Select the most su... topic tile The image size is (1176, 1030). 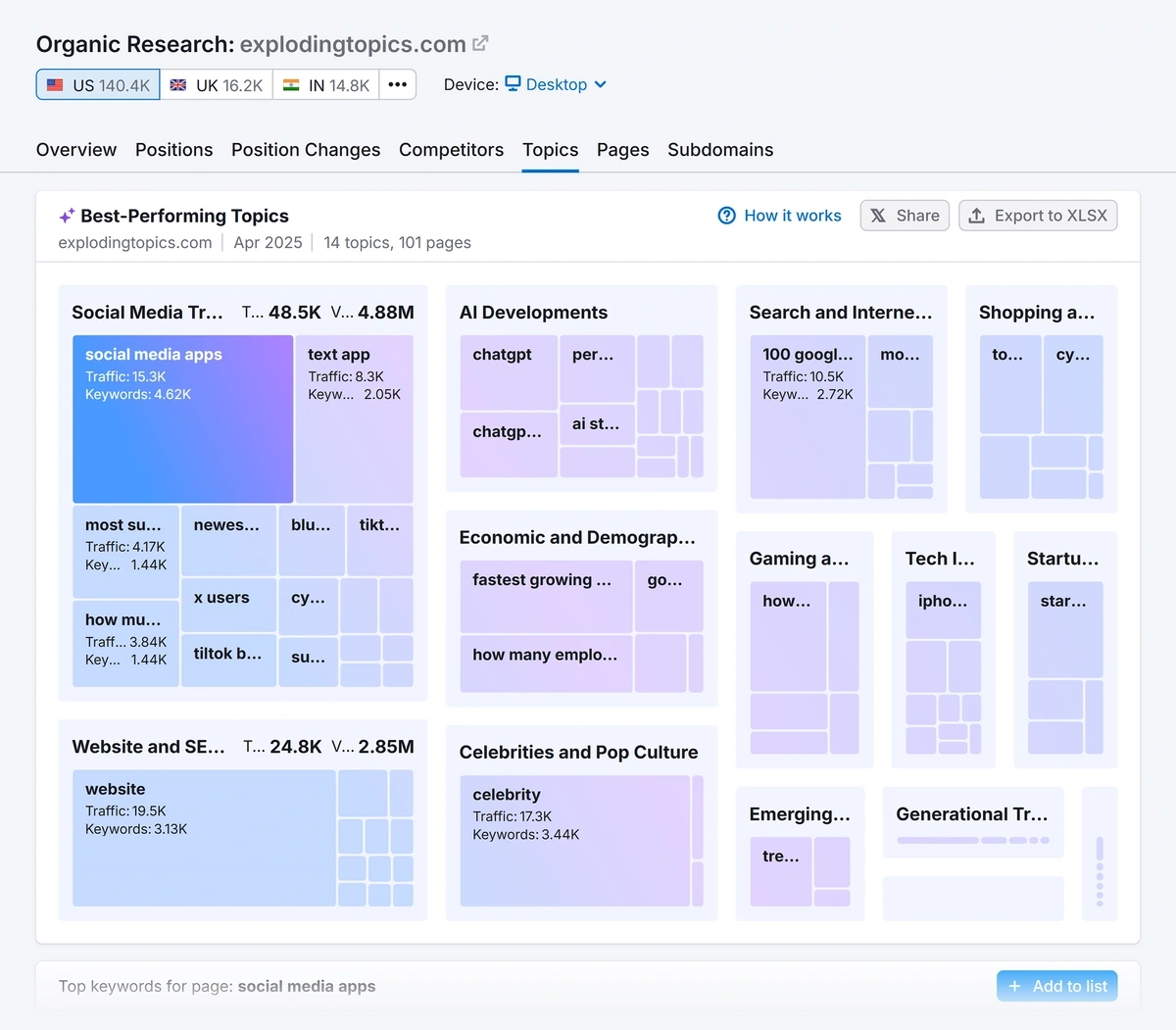[125, 552]
